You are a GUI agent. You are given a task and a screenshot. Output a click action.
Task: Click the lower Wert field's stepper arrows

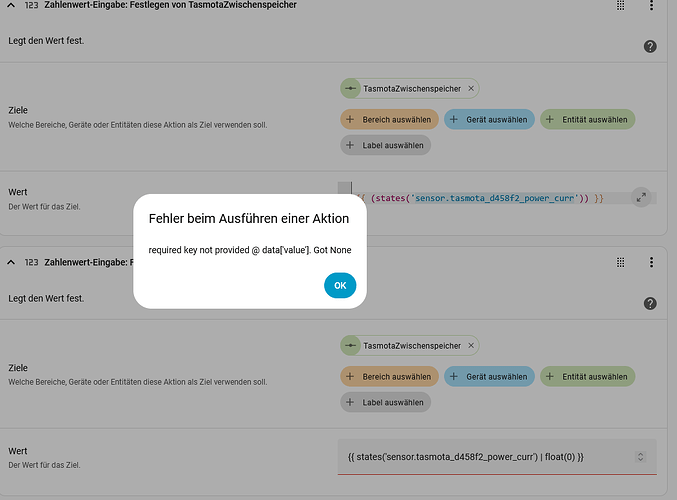coord(641,456)
